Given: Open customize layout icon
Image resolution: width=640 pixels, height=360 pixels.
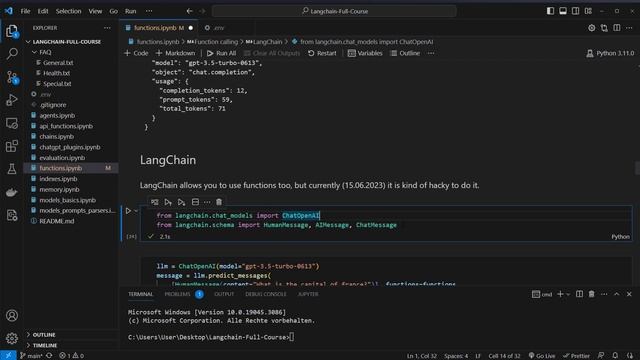Looking at the screenshot, I should pos(588,11).
